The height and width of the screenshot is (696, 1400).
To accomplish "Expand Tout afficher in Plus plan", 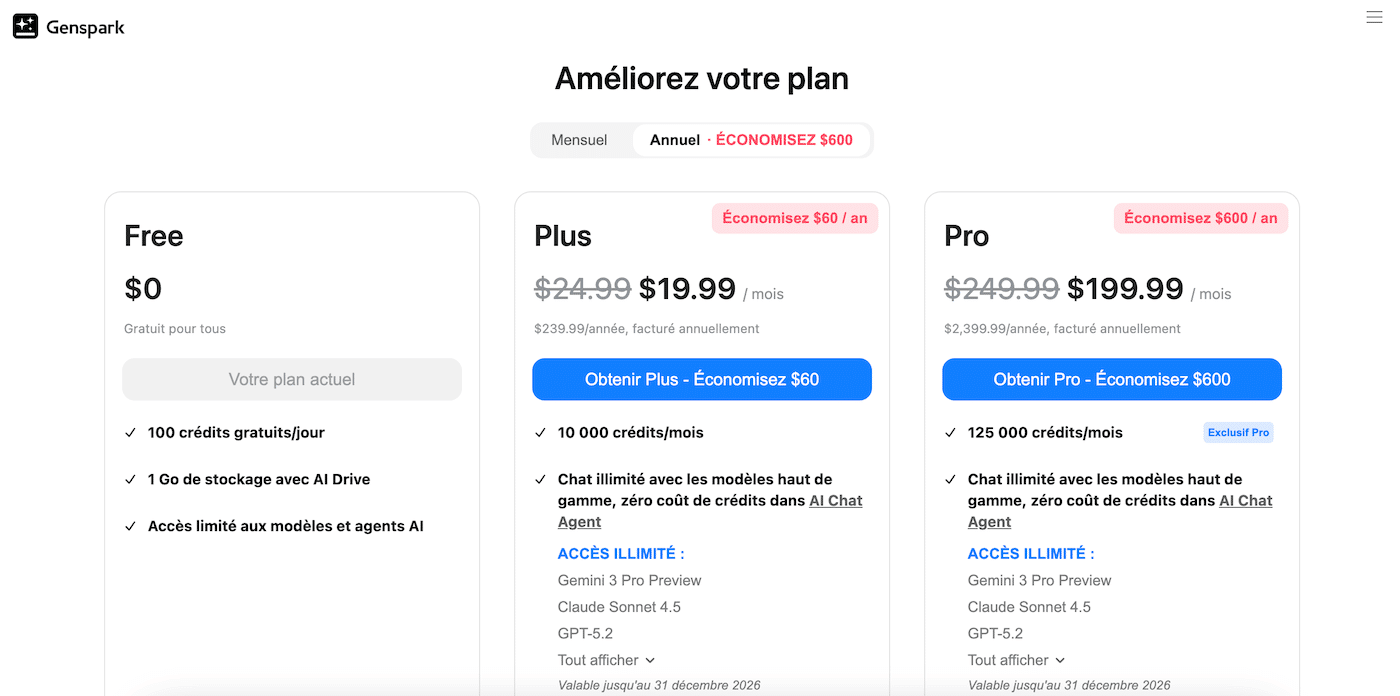I will (607, 660).
